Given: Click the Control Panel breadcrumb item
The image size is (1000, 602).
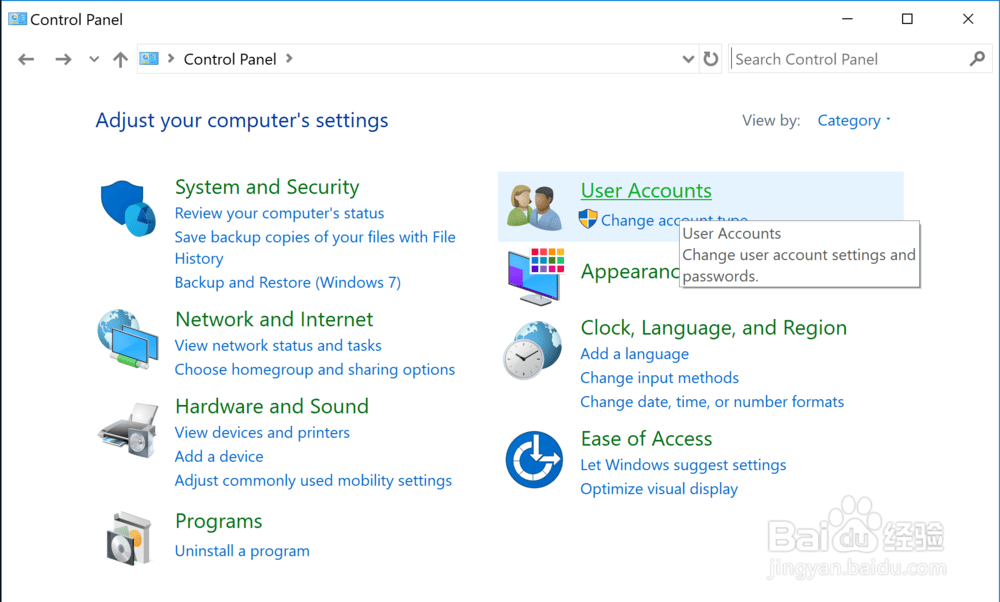Looking at the screenshot, I should [x=230, y=59].
